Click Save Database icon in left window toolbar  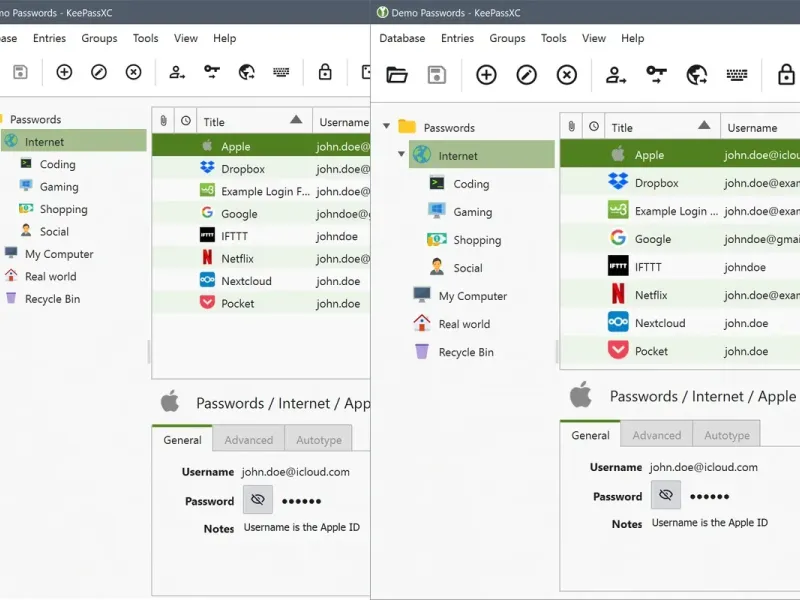(x=20, y=72)
